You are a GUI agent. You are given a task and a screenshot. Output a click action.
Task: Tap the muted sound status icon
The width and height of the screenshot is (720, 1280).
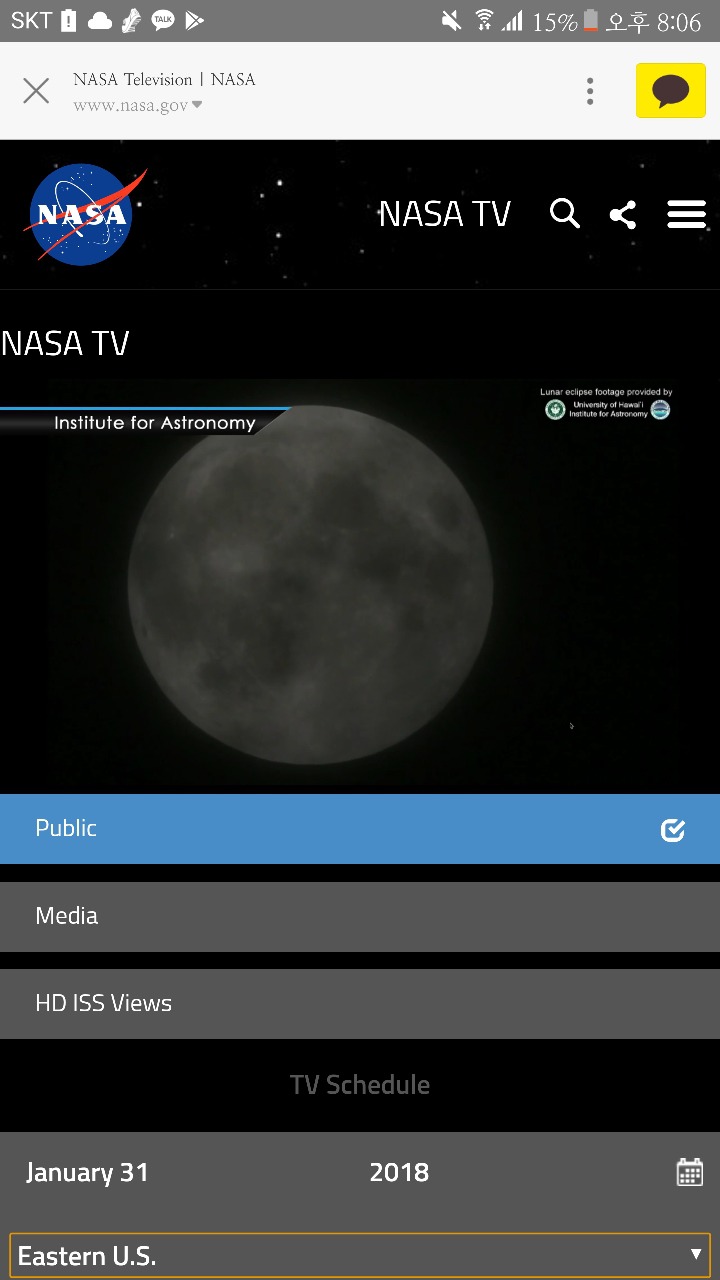click(453, 20)
